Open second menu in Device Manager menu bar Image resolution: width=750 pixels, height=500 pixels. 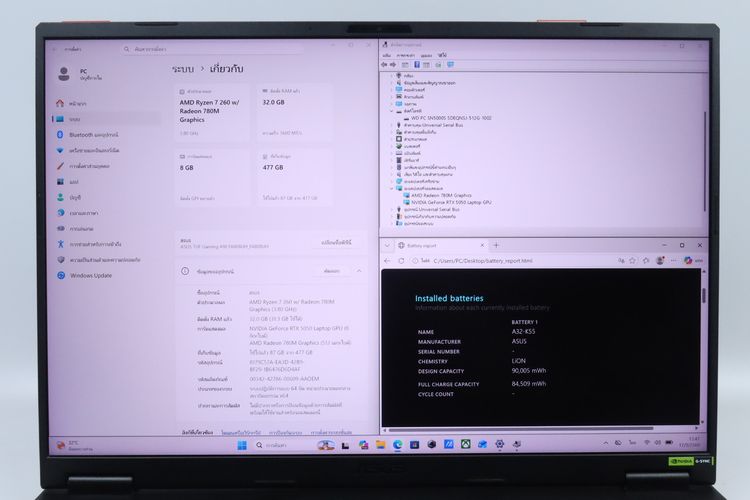(x=406, y=56)
